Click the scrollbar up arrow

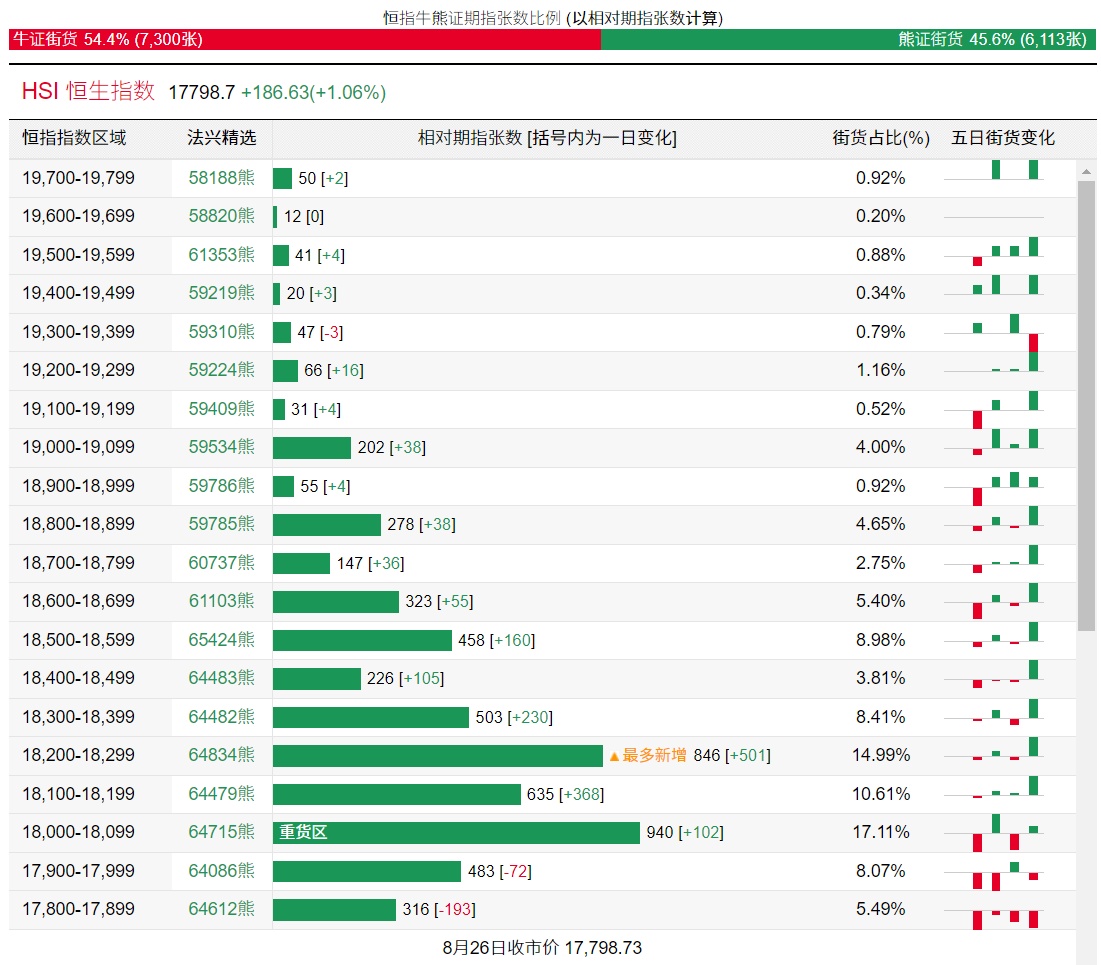[x=1086, y=171]
